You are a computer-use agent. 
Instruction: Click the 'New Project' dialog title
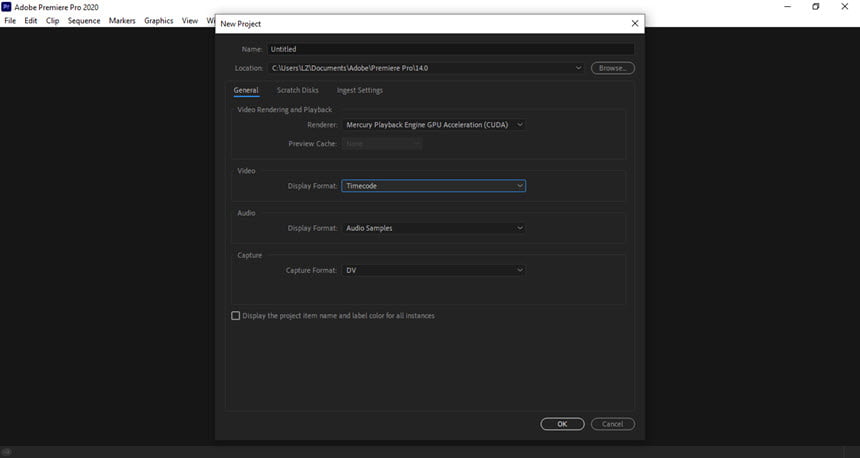click(x=240, y=24)
